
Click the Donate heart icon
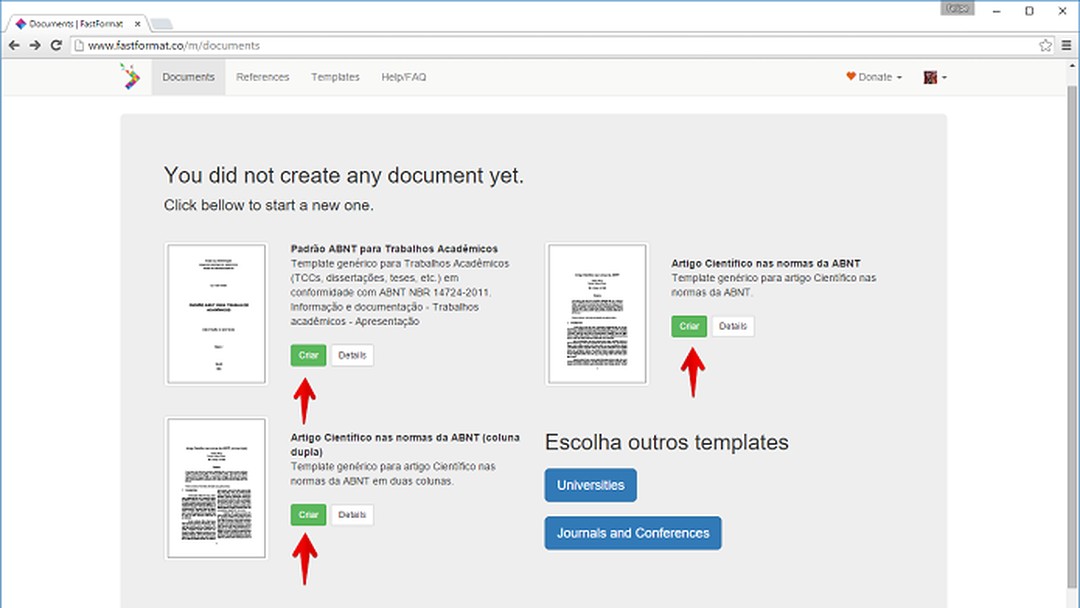pos(851,76)
